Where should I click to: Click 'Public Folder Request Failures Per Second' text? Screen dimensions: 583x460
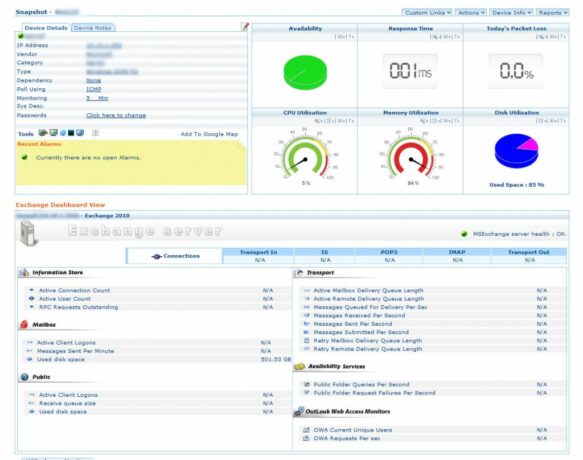[374, 393]
